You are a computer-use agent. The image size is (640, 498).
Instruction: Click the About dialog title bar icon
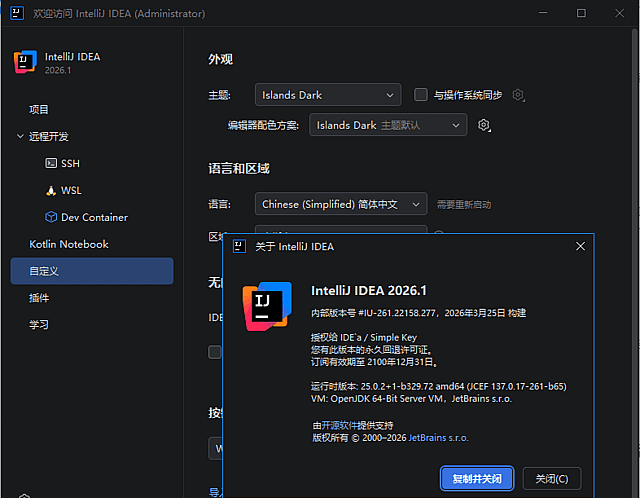click(239, 246)
